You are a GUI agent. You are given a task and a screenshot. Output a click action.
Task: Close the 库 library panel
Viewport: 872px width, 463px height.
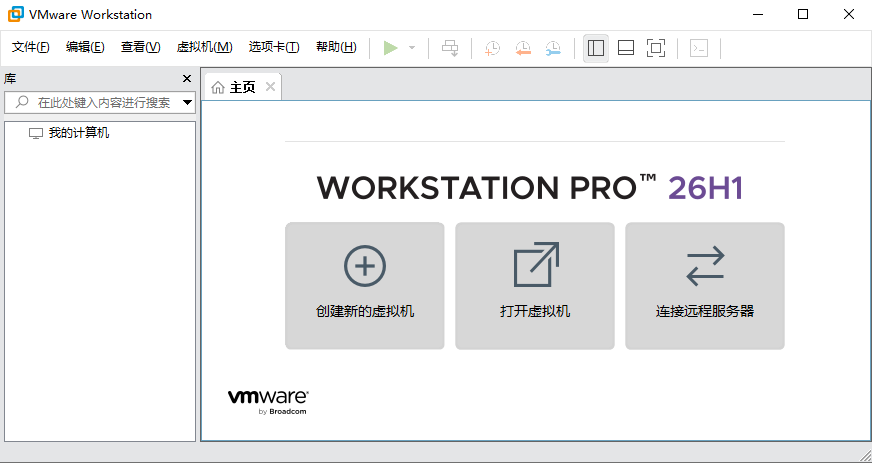[x=187, y=79]
